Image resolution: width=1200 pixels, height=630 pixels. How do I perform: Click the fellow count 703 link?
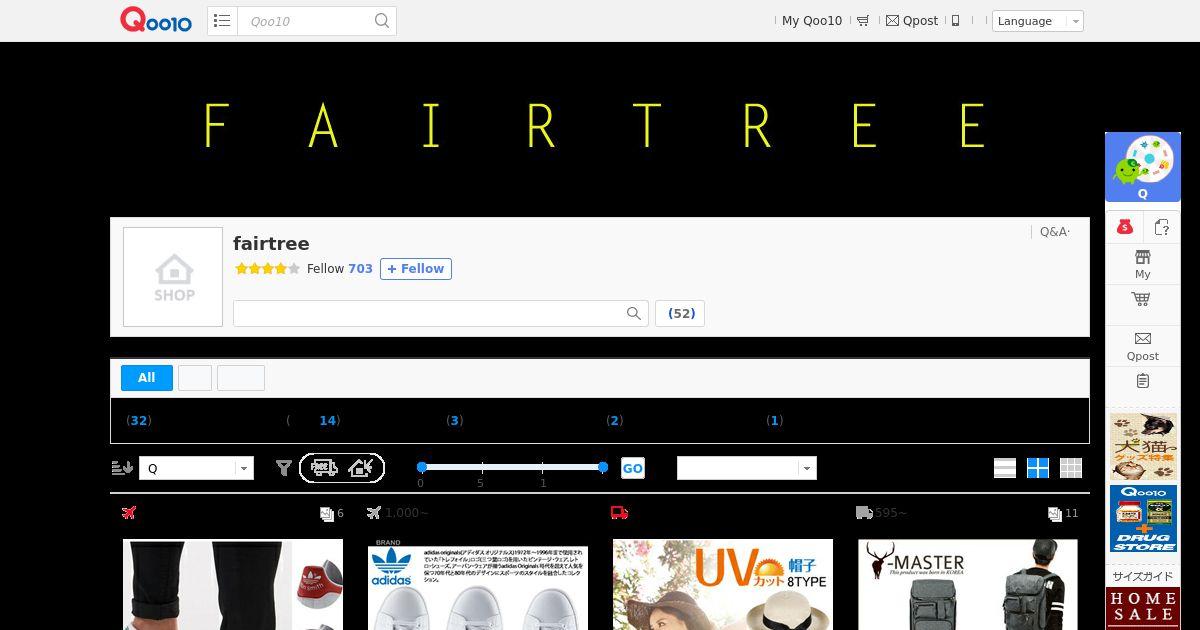360,269
